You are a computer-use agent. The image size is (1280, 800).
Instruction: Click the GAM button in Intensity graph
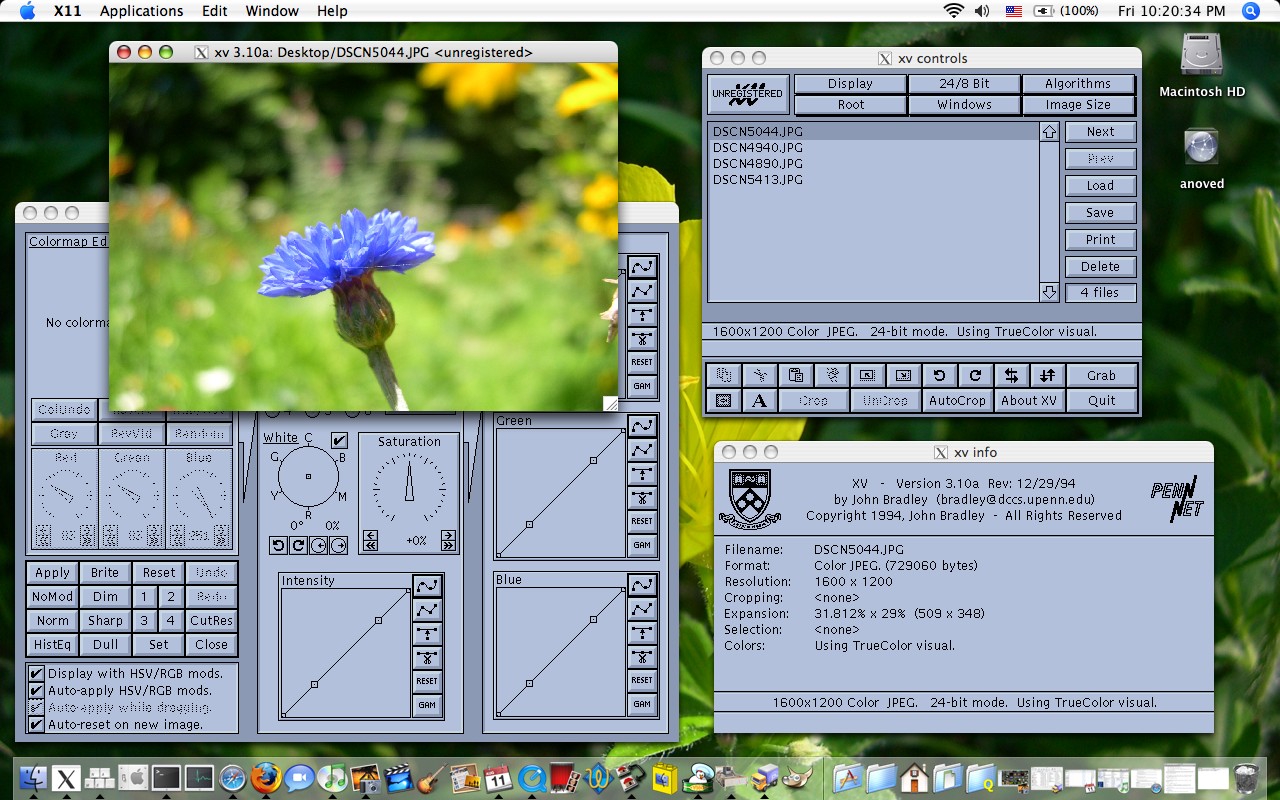(427, 705)
